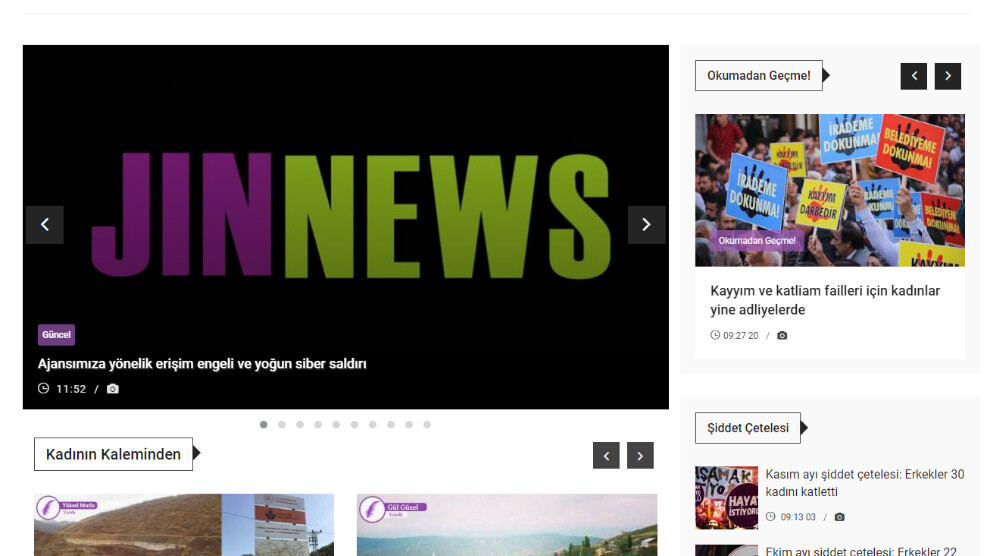Click the 09:27 20 timestamp text
This screenshot has height=556, width=990.
click(741, 336)
